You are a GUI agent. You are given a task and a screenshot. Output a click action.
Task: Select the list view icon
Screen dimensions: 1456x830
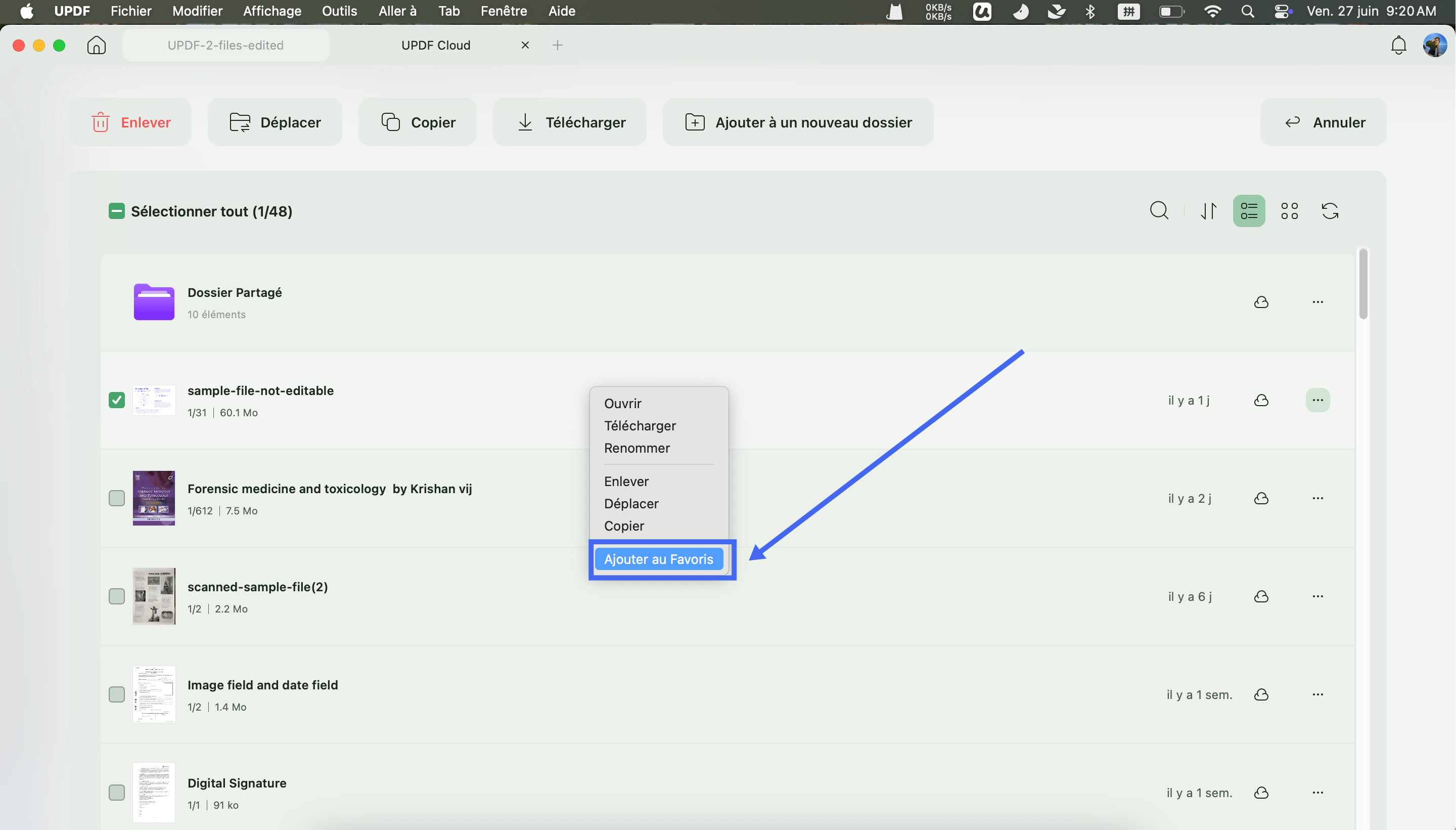[x=1249, y=211]
